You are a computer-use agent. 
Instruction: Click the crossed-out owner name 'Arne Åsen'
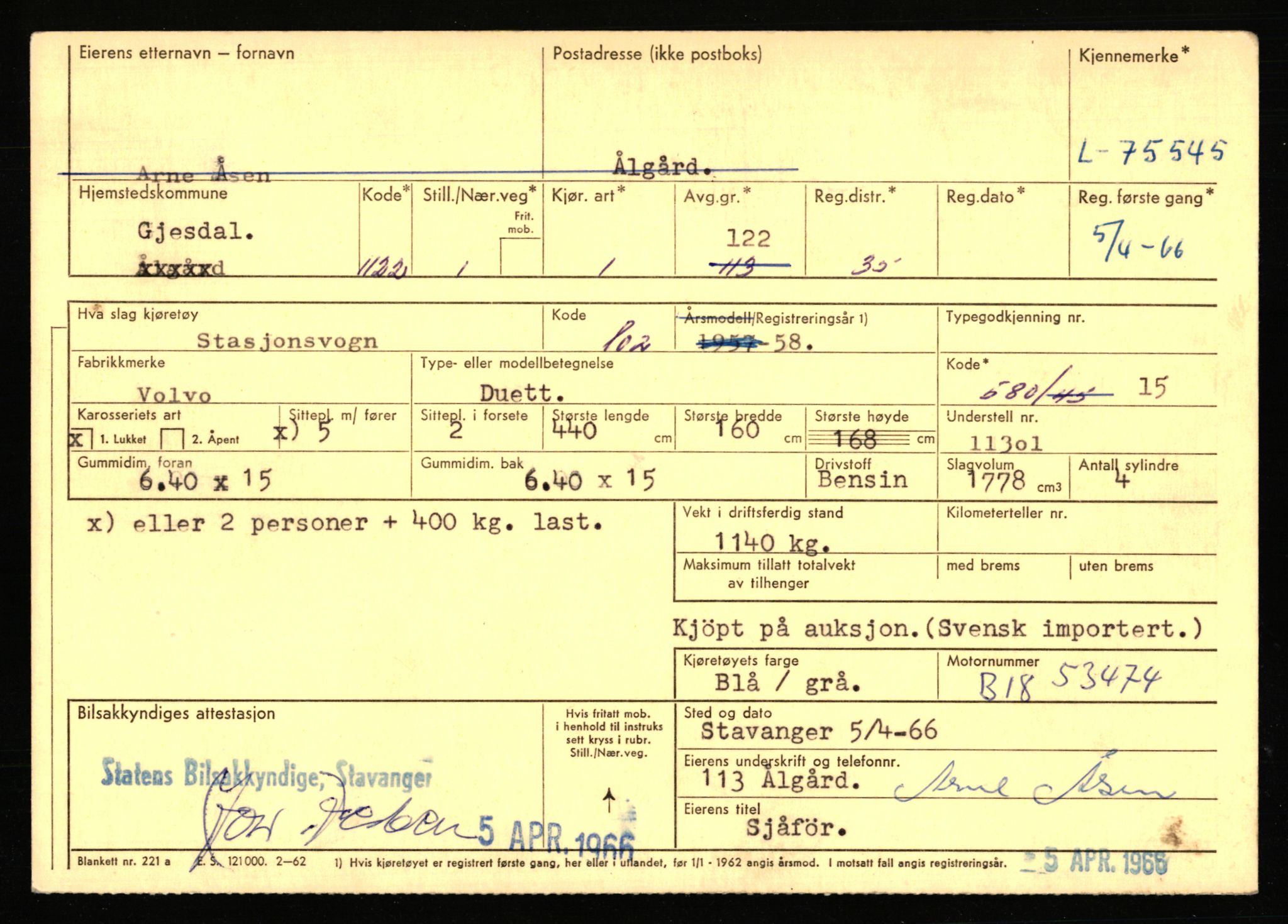[x=203, y=173]
